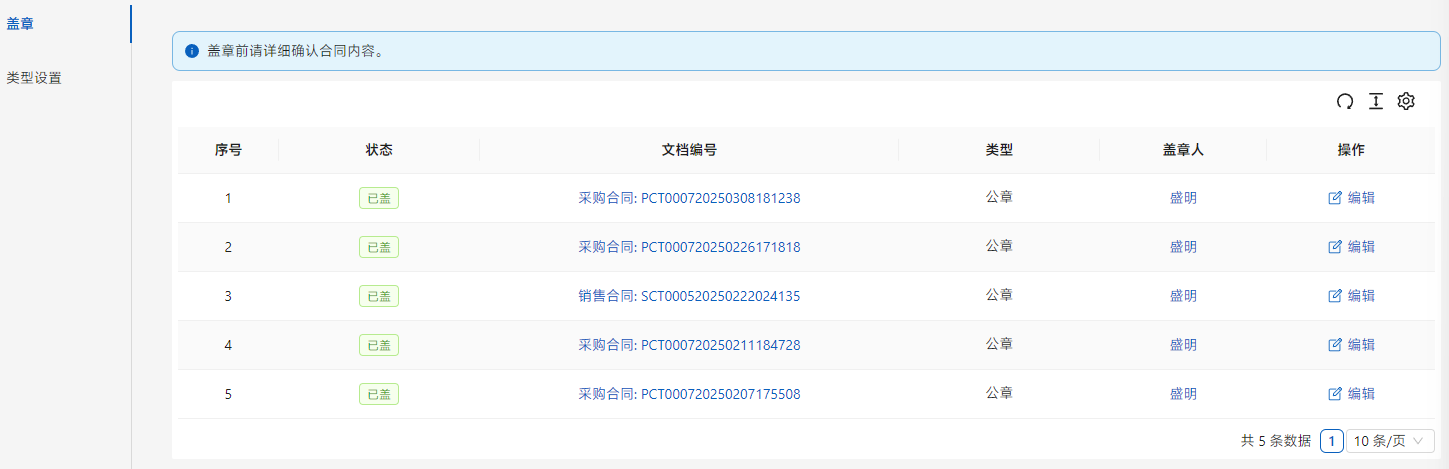Click the 状态 column header
The width and height of the screenshot is (1449, 469).
[x=379, y=150]
